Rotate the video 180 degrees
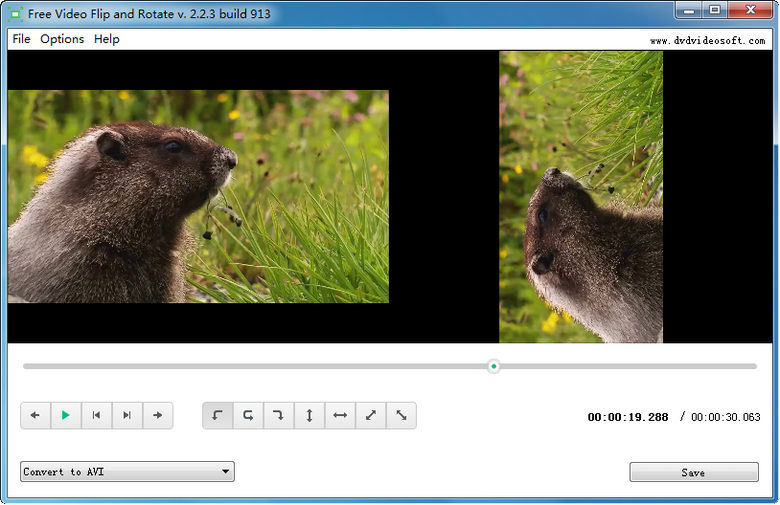The height and width of the screenshot is (505, 780). [x=248, y=415]
